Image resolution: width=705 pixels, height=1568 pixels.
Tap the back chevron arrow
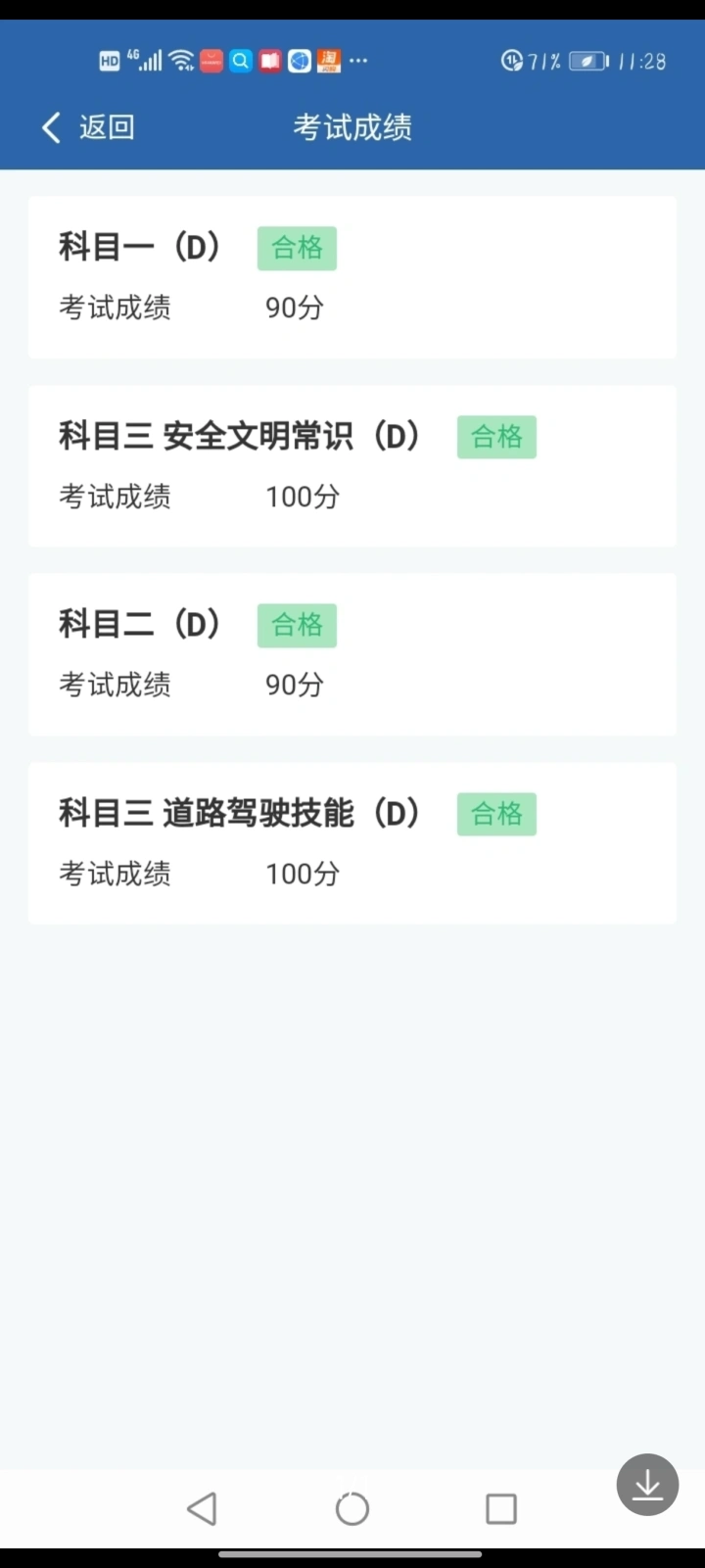click(51, 127)
